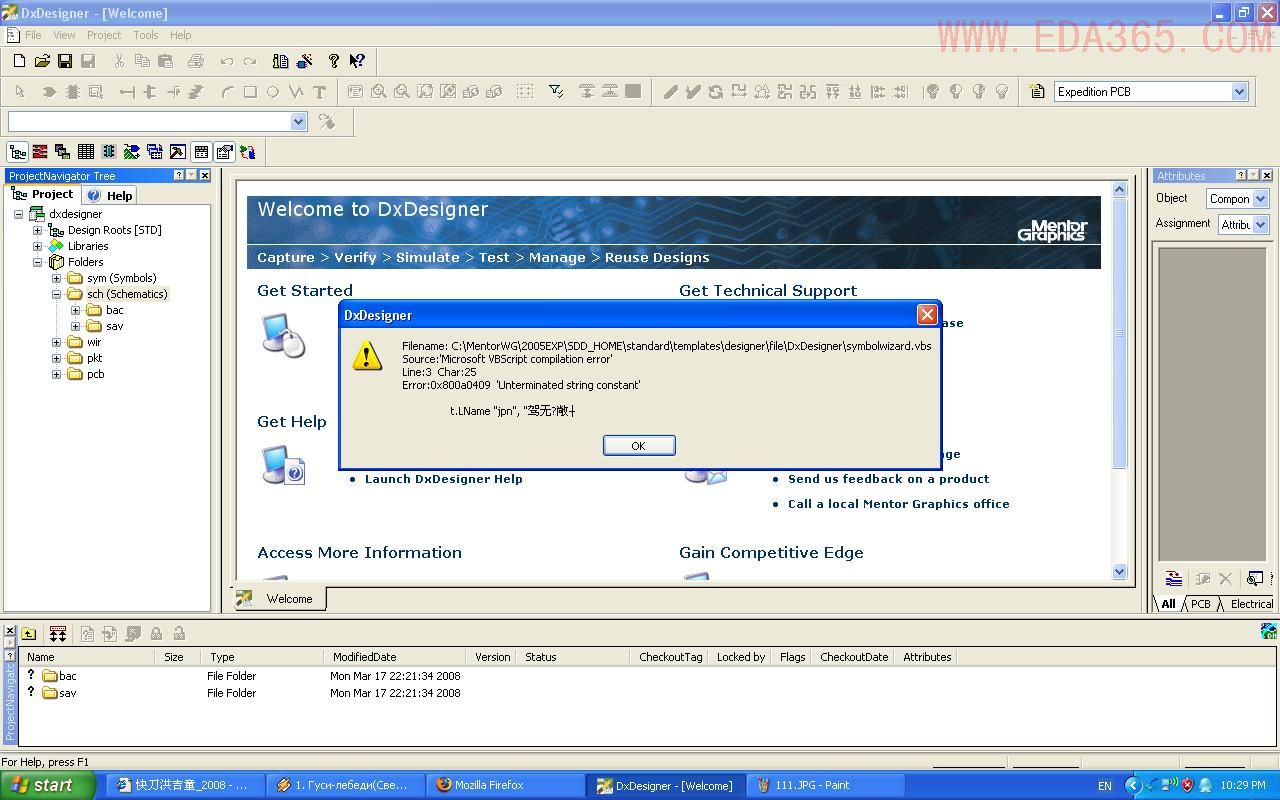The image size is (1280, 800).
Task: Click the Name column header in file list
Action: tap(87, 657)
